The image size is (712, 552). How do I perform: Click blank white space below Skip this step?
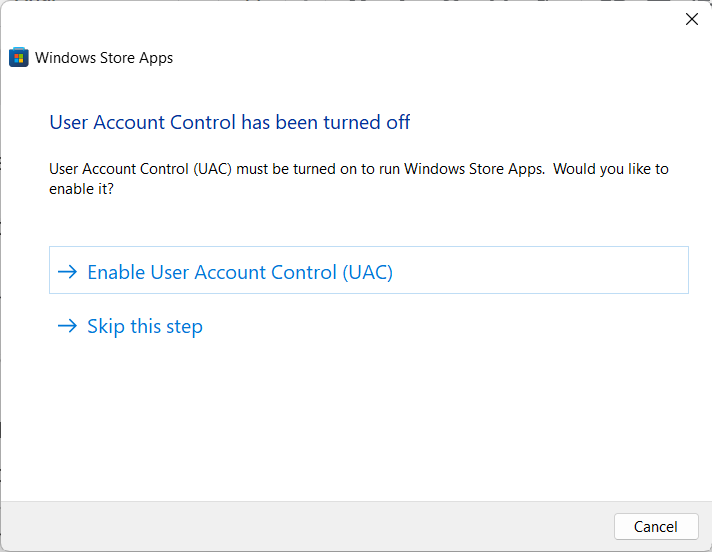(350, 420)
